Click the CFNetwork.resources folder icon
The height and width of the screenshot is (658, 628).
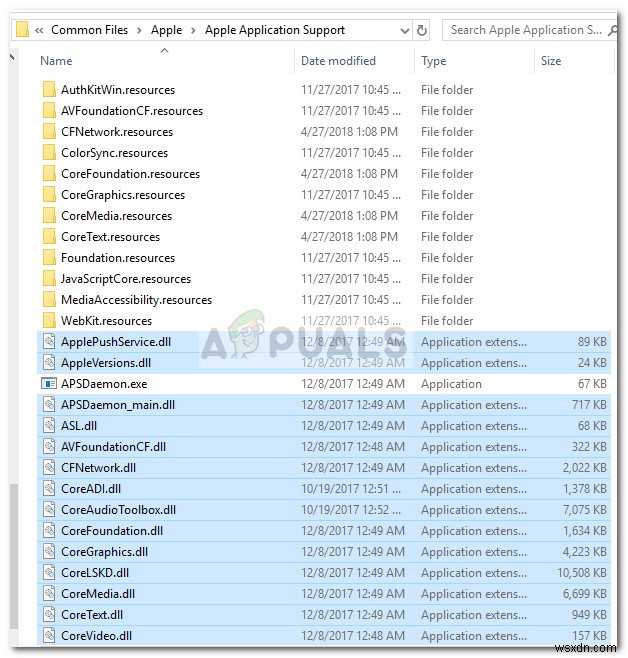[x=49, y=131]
